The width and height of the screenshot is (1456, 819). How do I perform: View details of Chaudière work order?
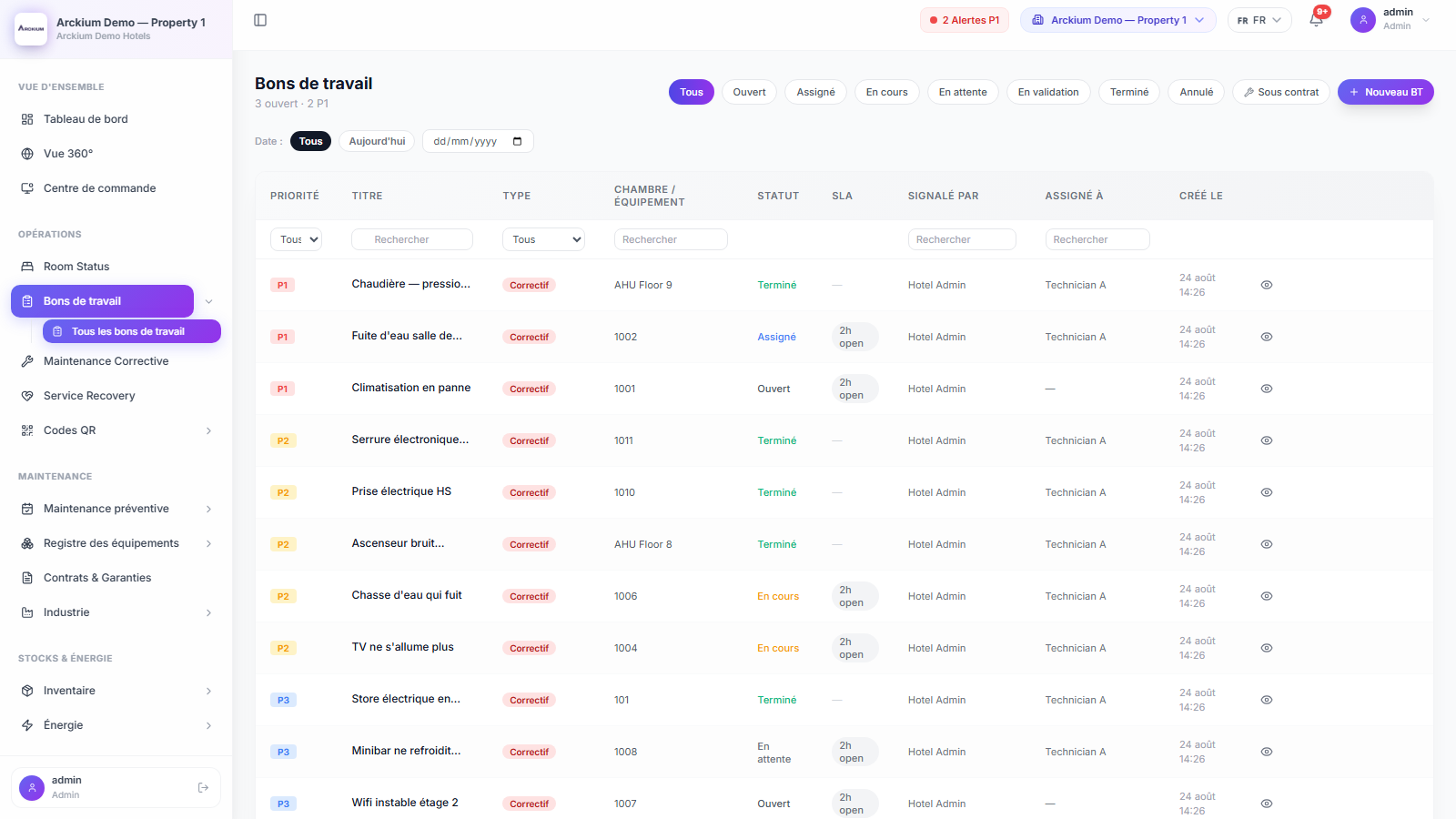pos(1267,285)
